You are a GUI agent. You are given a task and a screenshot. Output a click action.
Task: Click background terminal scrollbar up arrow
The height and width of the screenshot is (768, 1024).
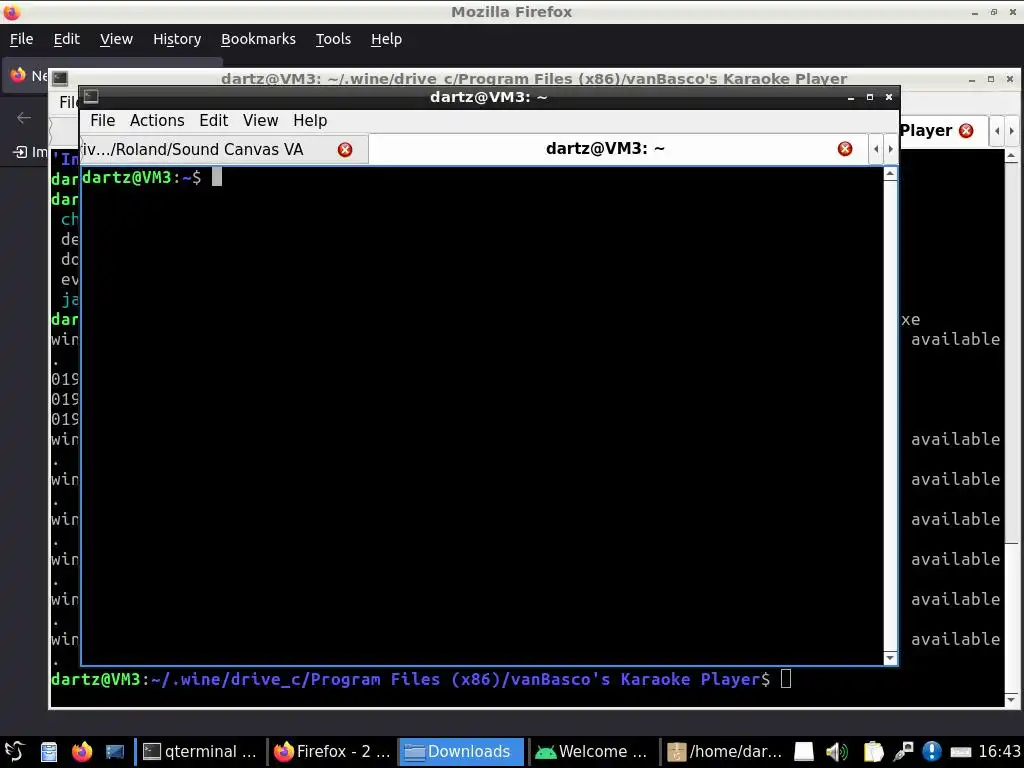[x=1010, y=156]
